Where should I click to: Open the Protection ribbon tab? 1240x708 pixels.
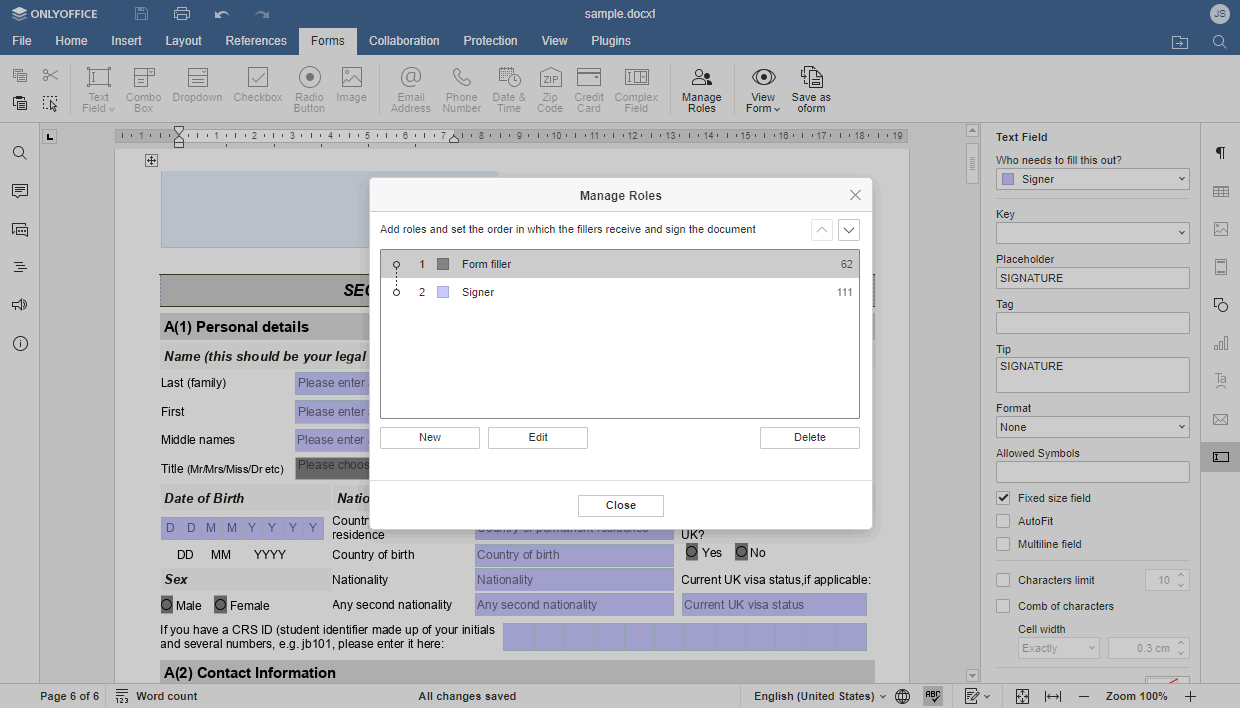click(x=490, y=41)
